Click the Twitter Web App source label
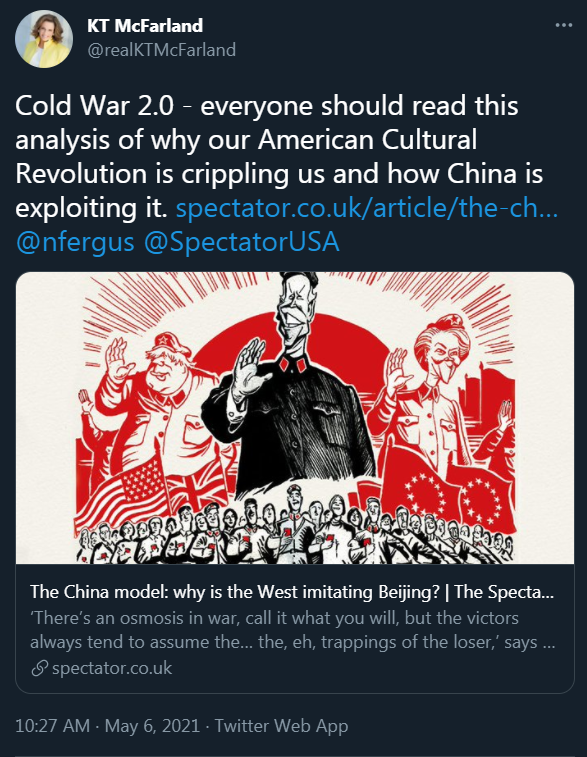The image size is (587, 757). [281, 726]
